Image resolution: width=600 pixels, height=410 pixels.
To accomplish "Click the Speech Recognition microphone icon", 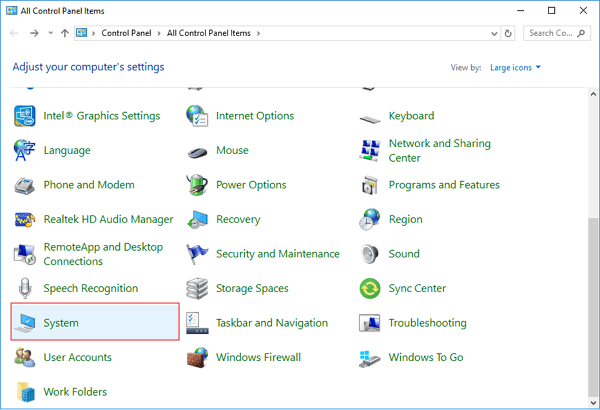I will click(25, 288).
